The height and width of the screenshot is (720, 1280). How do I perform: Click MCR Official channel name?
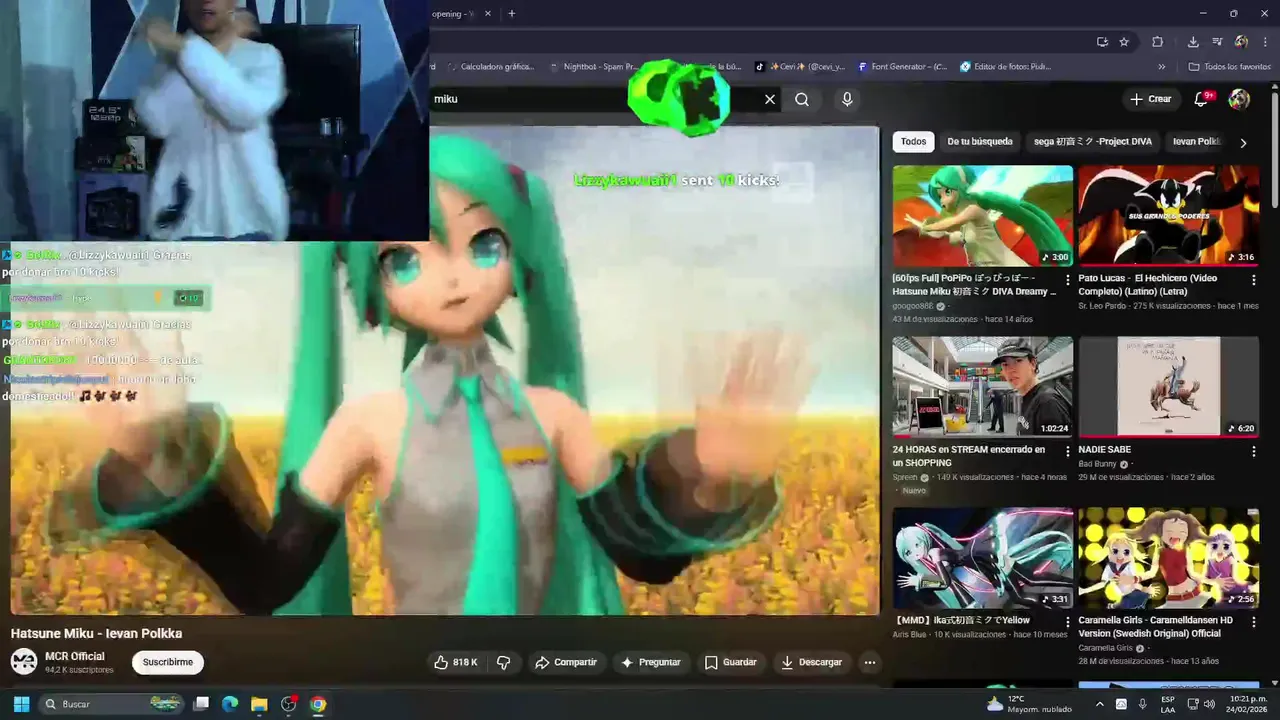click(75, 656)
